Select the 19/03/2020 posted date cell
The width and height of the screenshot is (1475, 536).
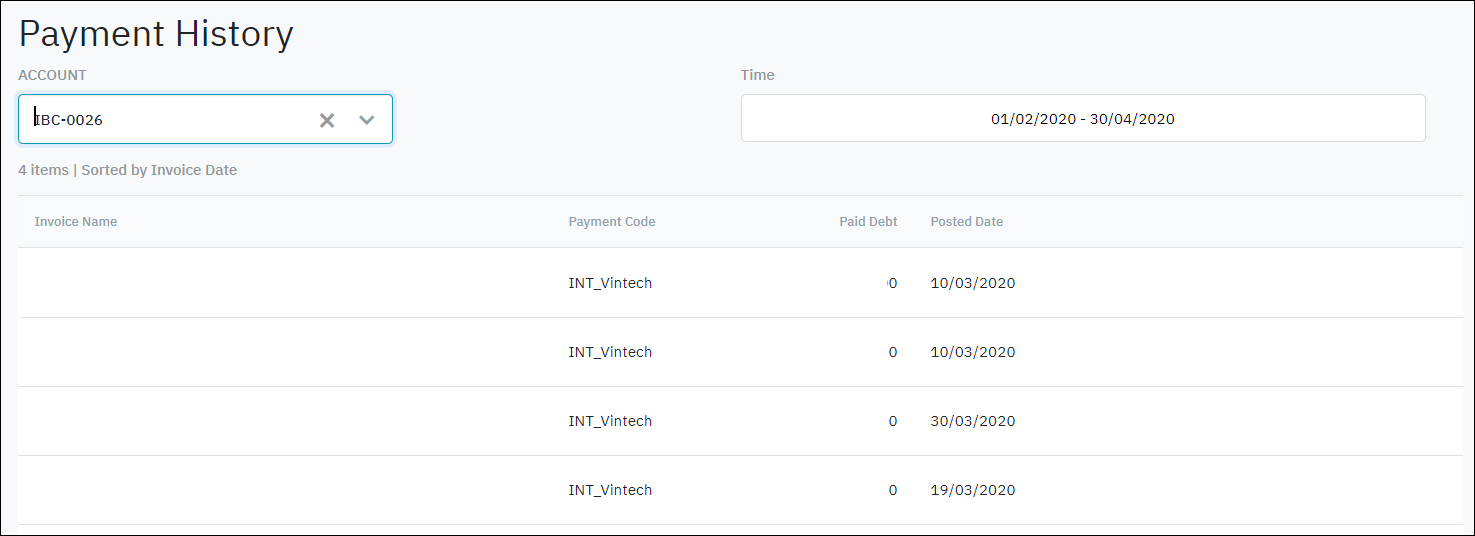972,490
